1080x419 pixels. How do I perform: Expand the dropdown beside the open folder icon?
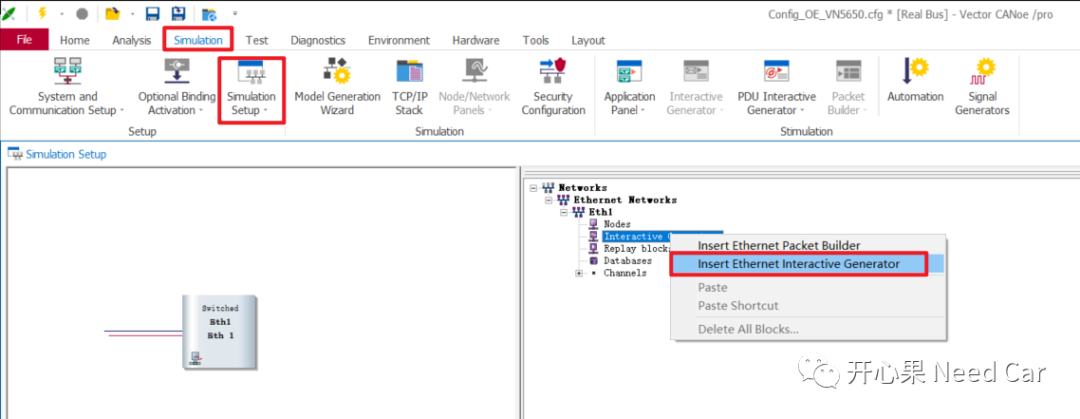pyautogui.click(x=131, y=14)
